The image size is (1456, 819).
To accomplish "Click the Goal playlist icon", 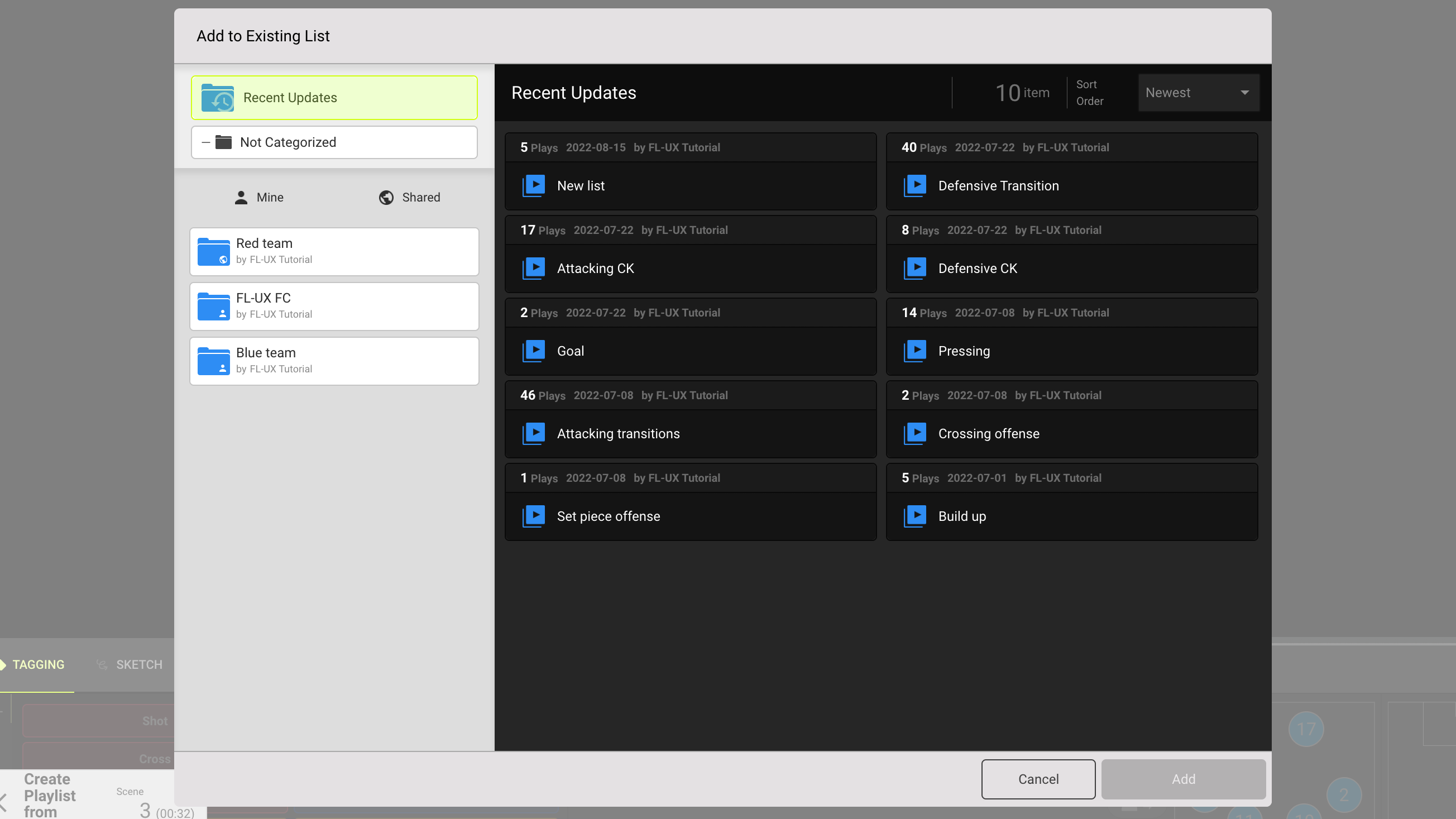I will [x=534, y=351].
